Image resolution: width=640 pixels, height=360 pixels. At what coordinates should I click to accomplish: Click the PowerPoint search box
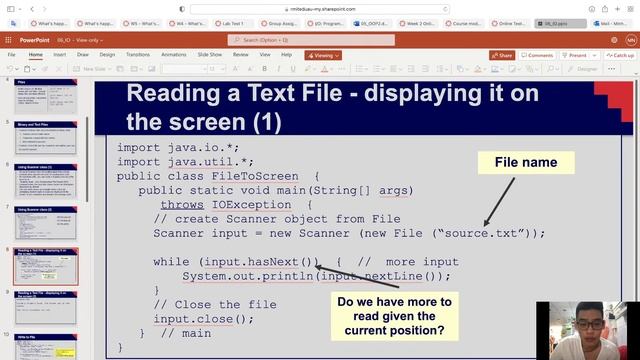click(311, 40)
